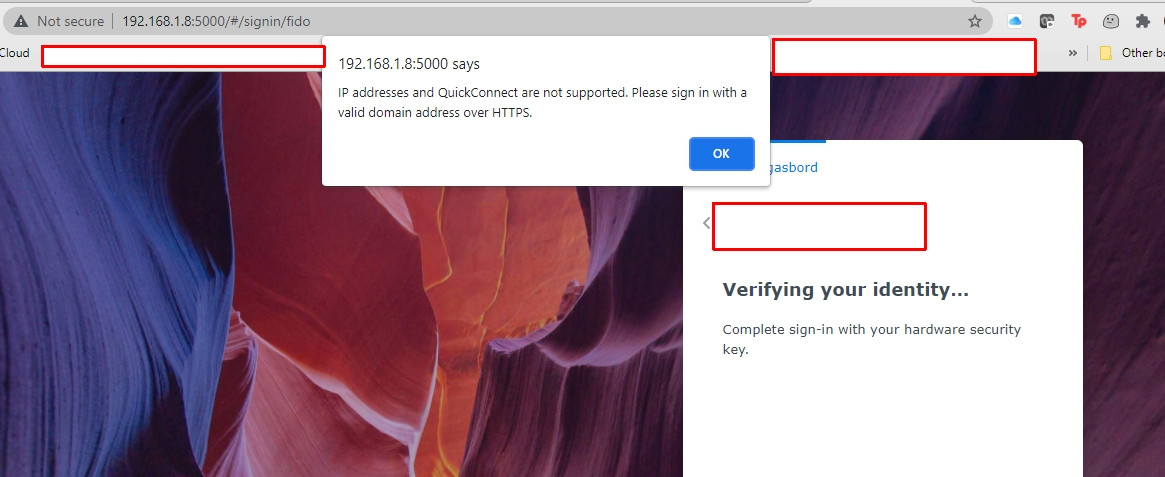Open the iCloud extension icon
Image resolution: width=1165 pixels, height=477 pixels.
[x=1015, y=22]
